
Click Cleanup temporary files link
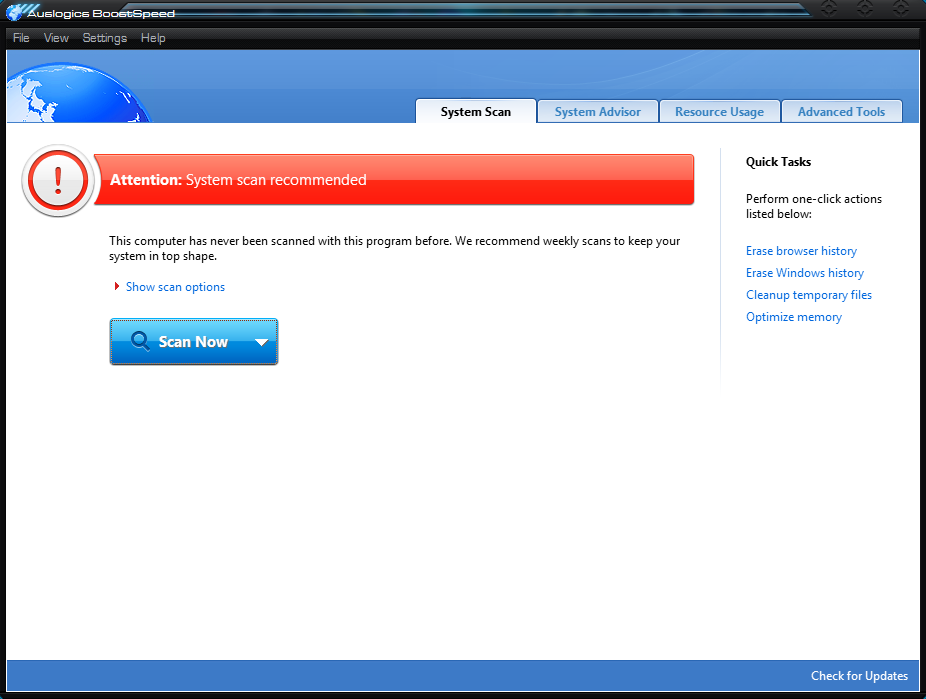(809, 295)
